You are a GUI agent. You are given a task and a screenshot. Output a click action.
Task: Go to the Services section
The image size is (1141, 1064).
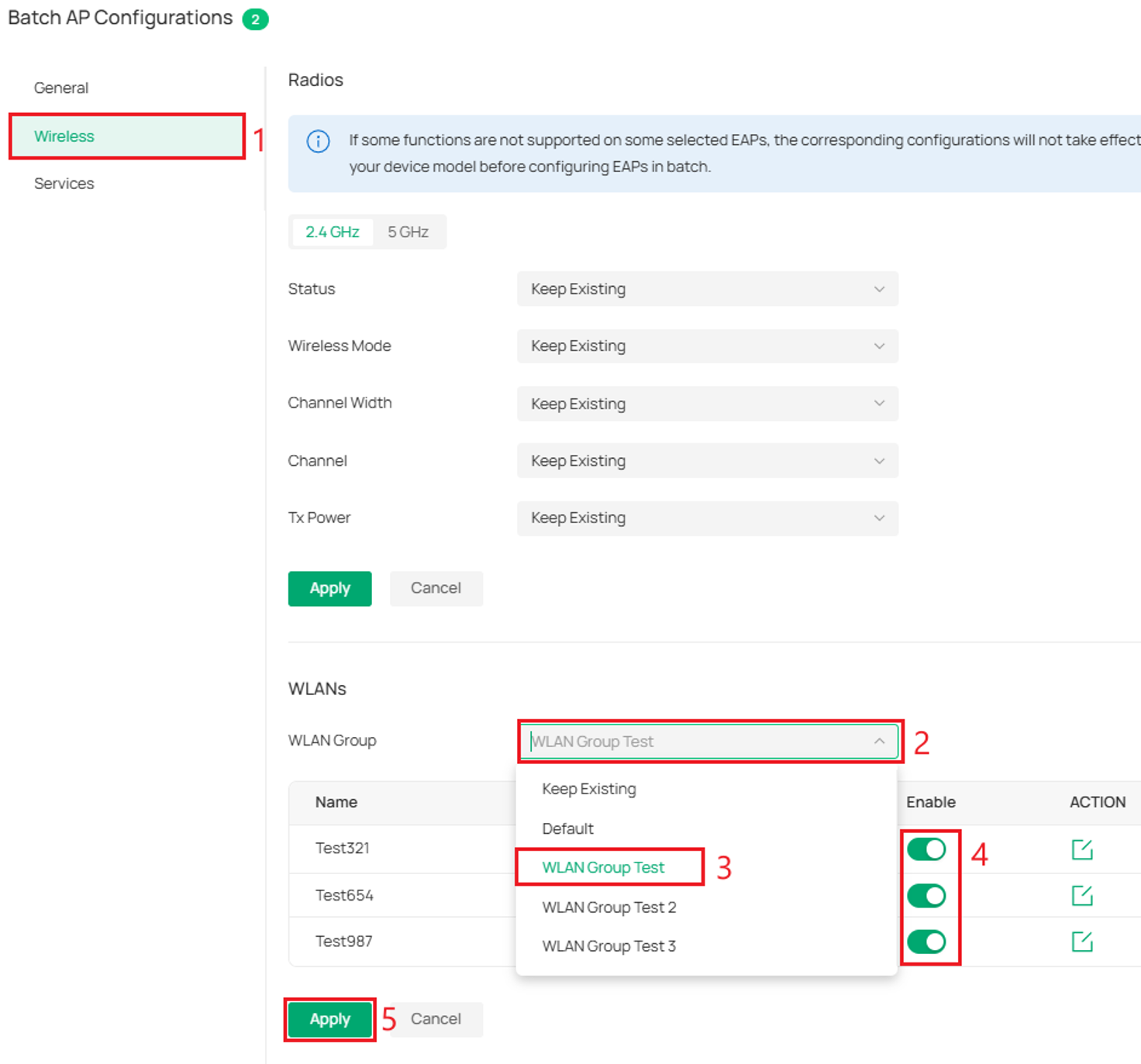pos(64,184)
